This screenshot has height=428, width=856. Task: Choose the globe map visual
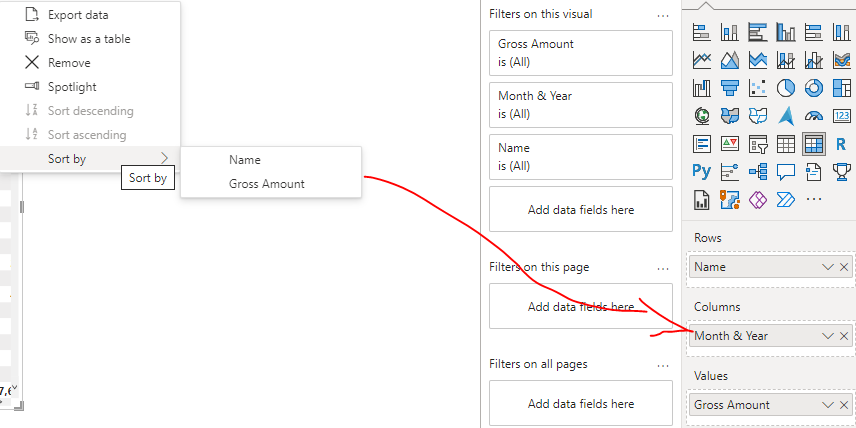[x=702, y=116]
